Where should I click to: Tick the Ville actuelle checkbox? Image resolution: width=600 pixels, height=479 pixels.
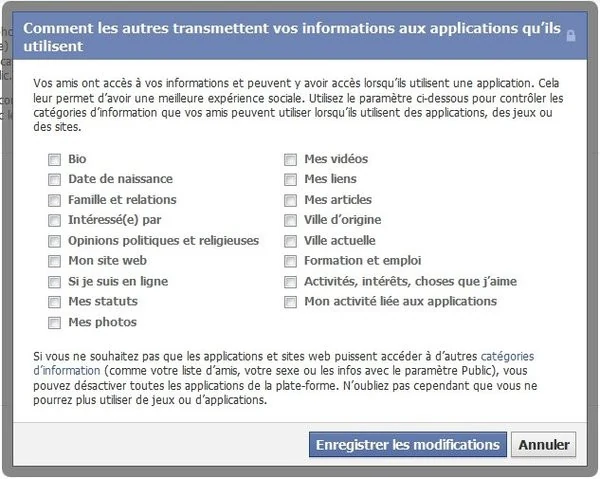click(290, 241)
